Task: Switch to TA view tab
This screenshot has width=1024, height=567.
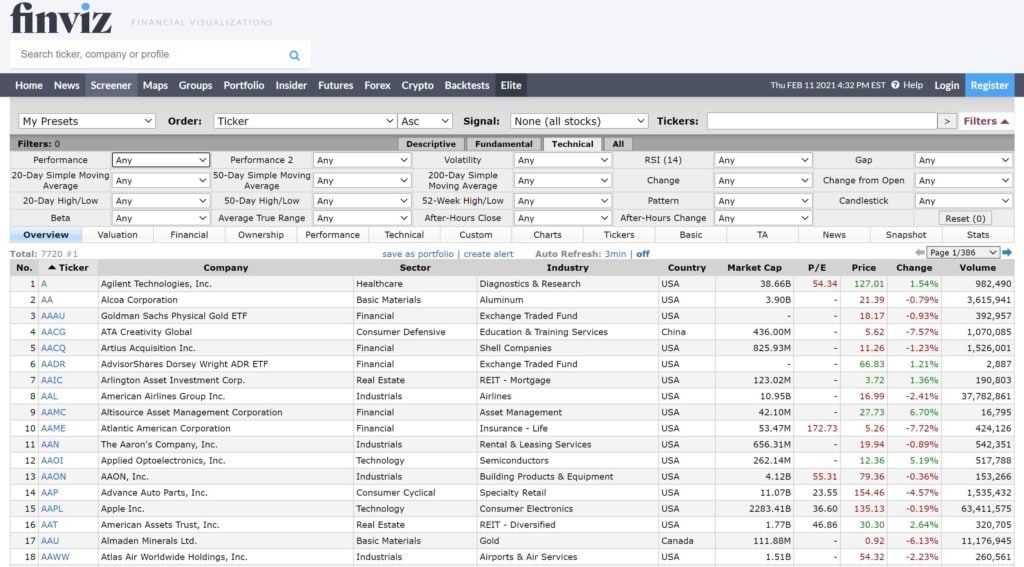Action: pyautogui.click(x=762, y=235)
